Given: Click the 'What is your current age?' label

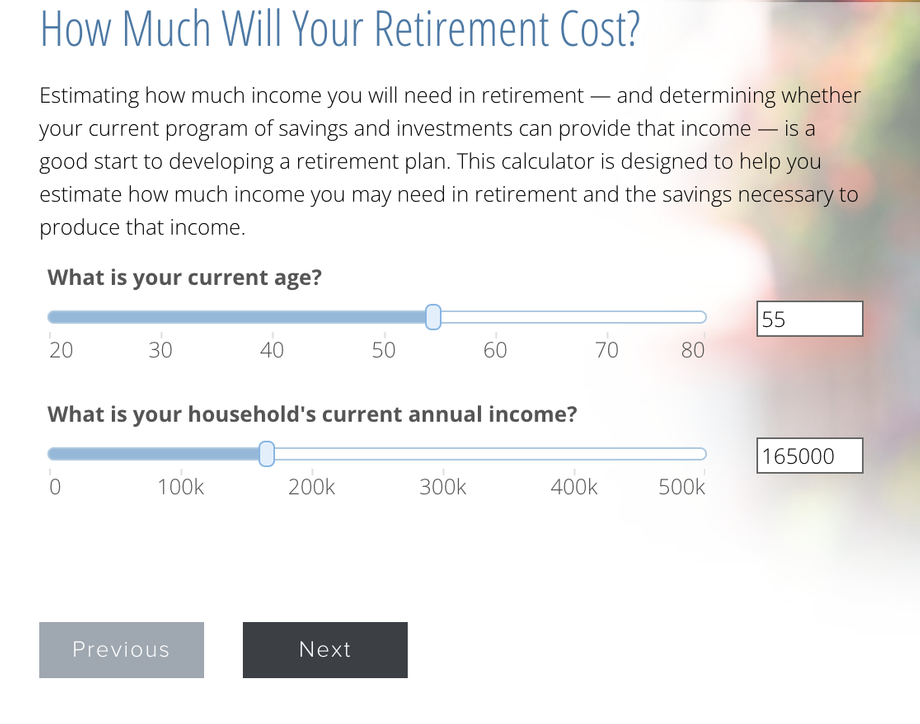Looking at the screenshot, I should coord(185,278).
